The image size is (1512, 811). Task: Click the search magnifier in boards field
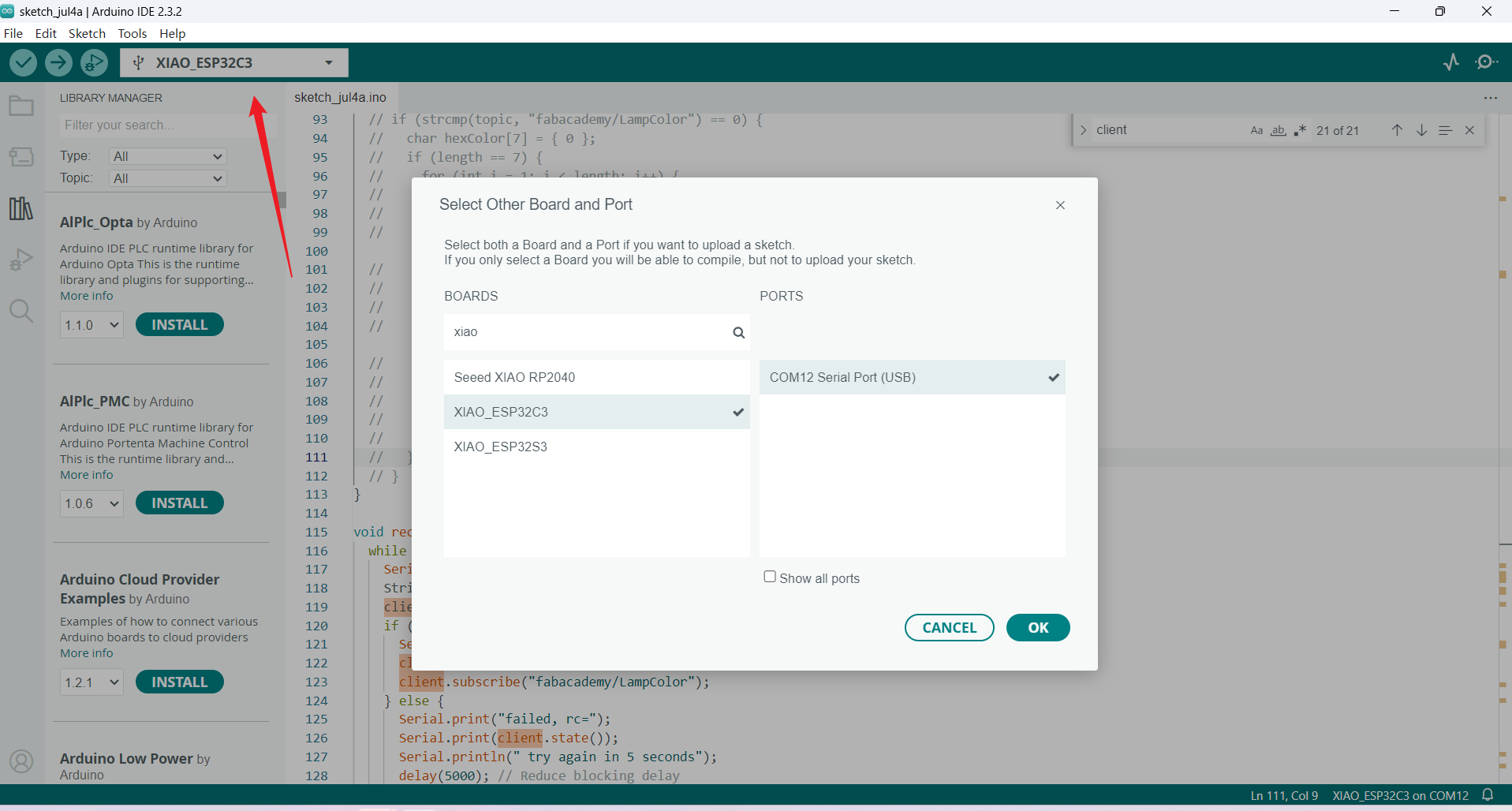[x=738, y=332]
